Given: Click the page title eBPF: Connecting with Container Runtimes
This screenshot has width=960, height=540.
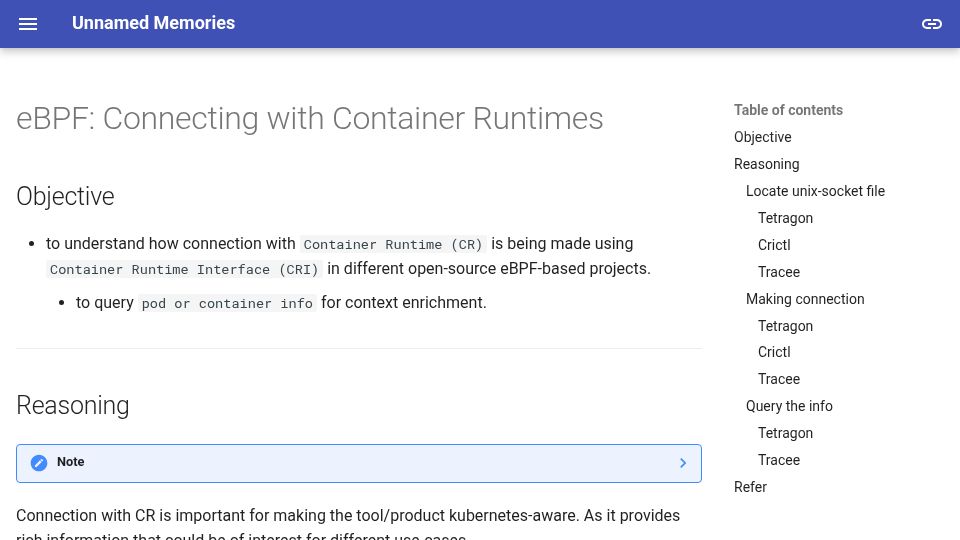Looking at the screenshot, I should pos(309,119).
